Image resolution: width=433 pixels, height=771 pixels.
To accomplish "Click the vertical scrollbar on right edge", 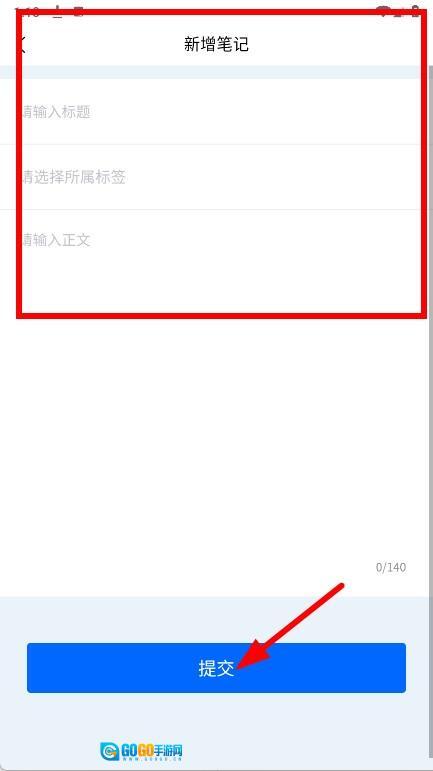I will pos(431,344).
